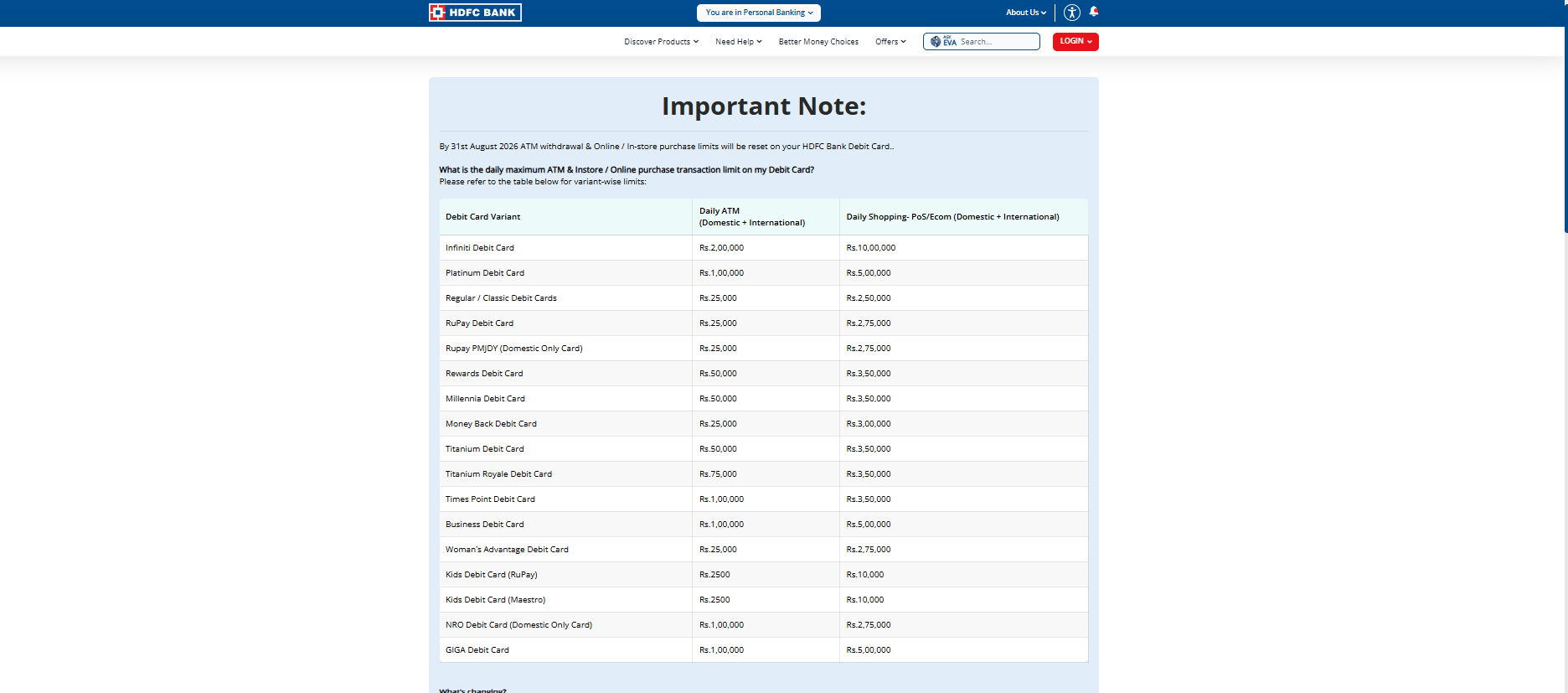The width and height of the screenshot is (1568, 693).
Task: Open the Better Money Choices page
Action: 818,42
